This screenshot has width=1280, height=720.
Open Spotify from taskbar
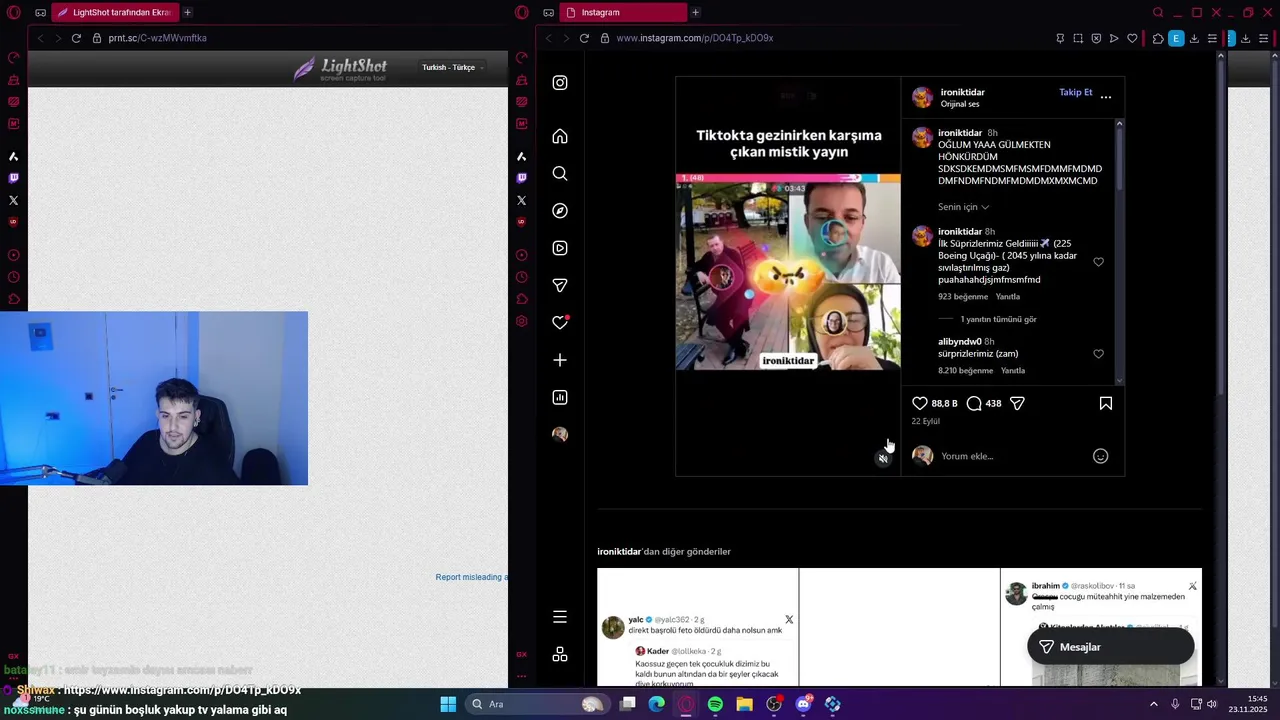pyautogui.click(x=715, y=704)
